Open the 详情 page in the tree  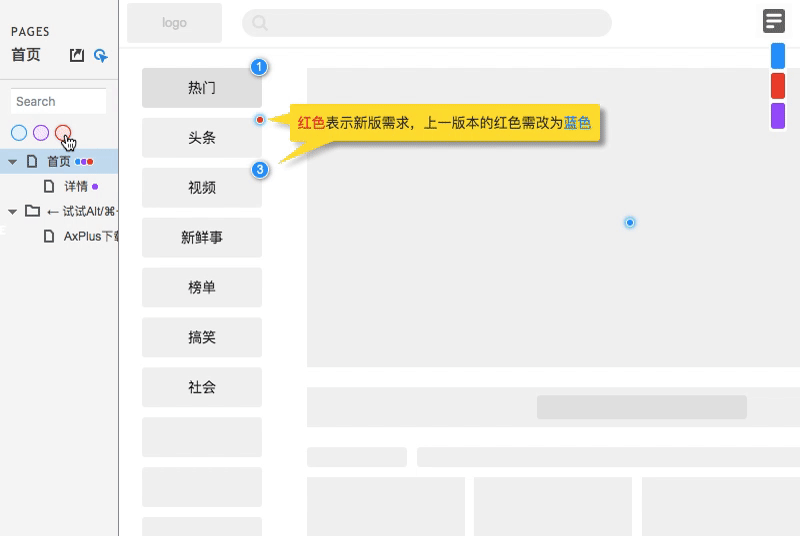[x=75, y=186]
